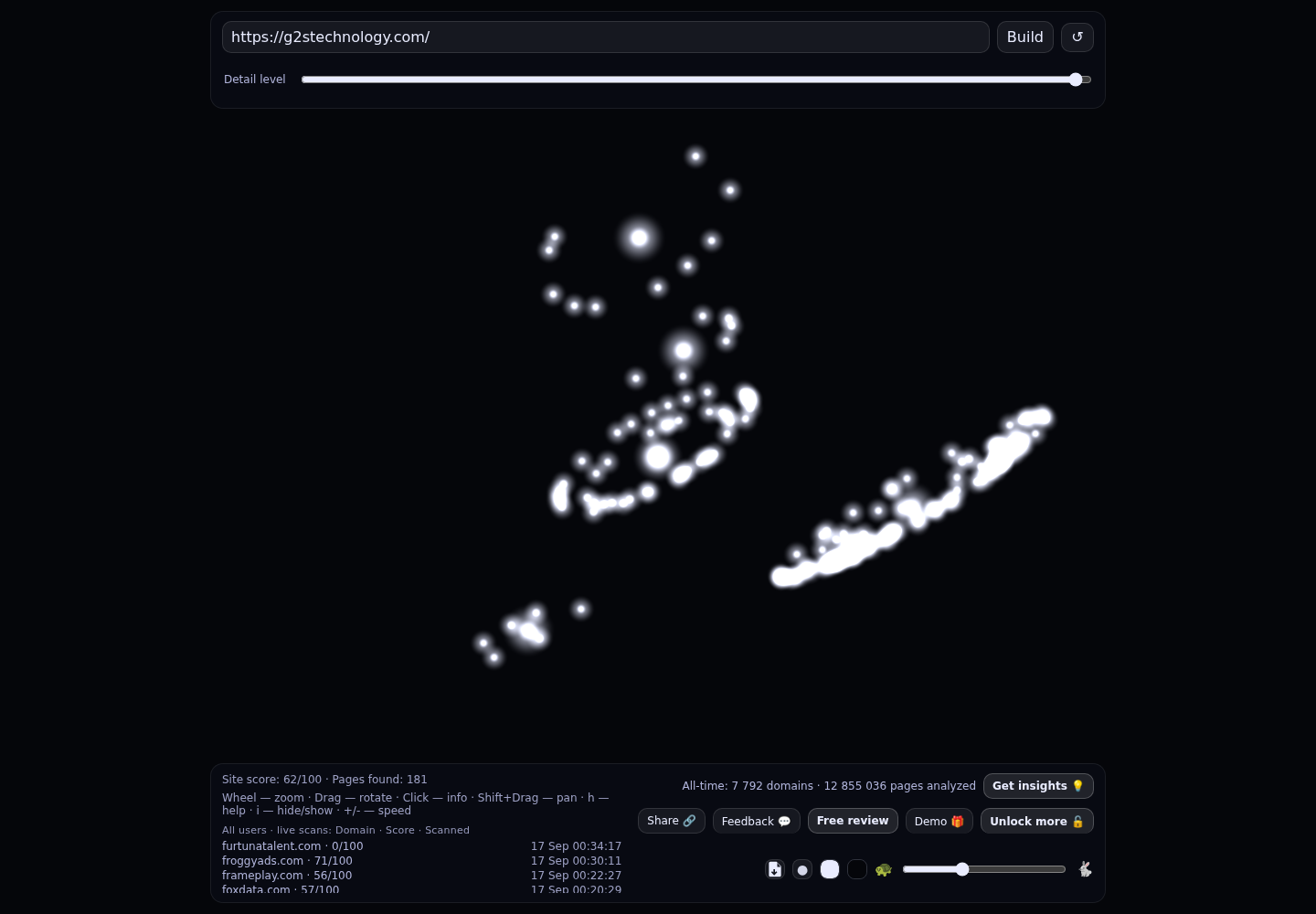Click the reset arrow button beside Build
Viewport: 1316px width, 914px height.
(1077, 37)
